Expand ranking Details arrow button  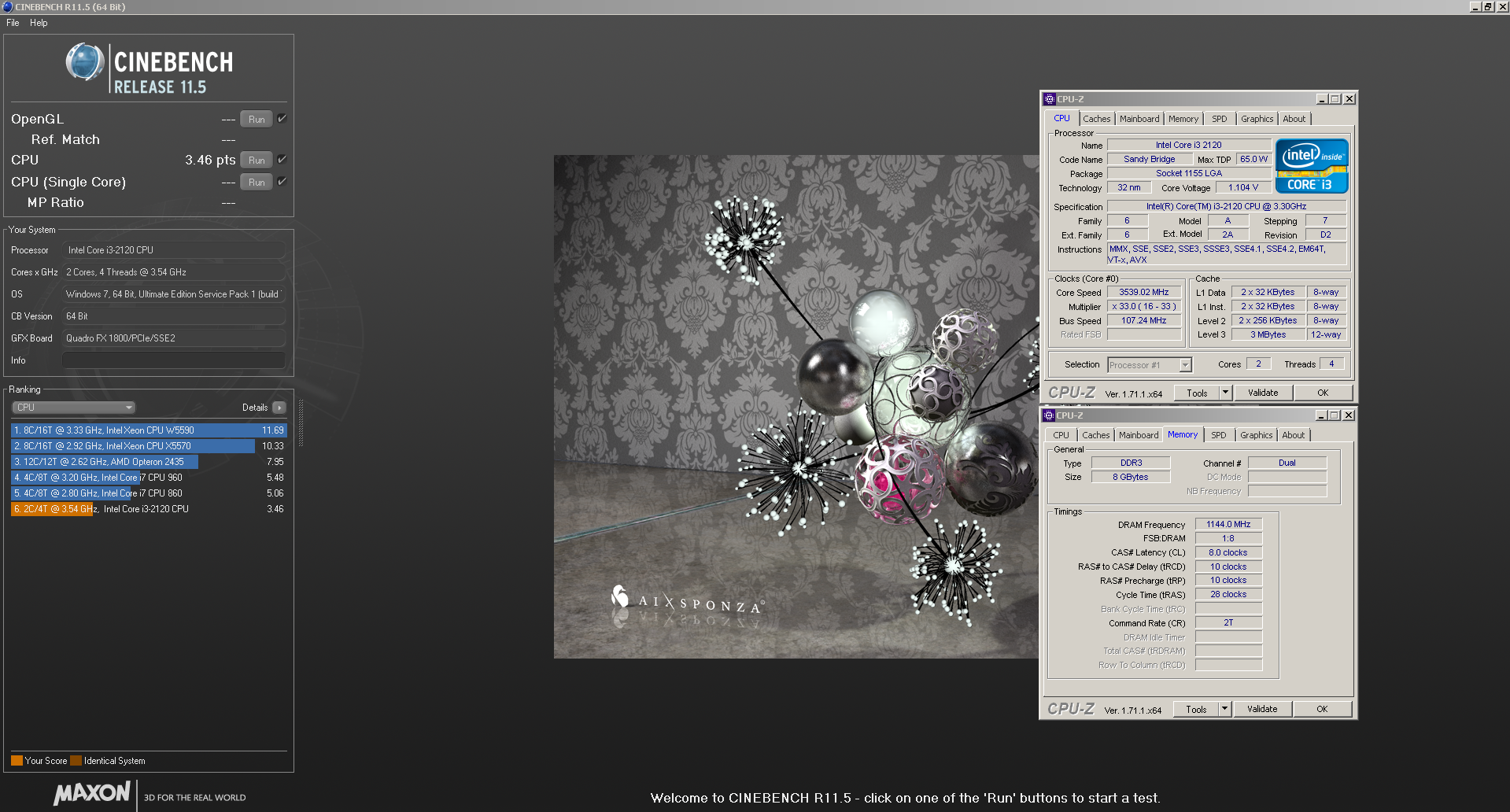pyautogui.click(x=279, y=408)
